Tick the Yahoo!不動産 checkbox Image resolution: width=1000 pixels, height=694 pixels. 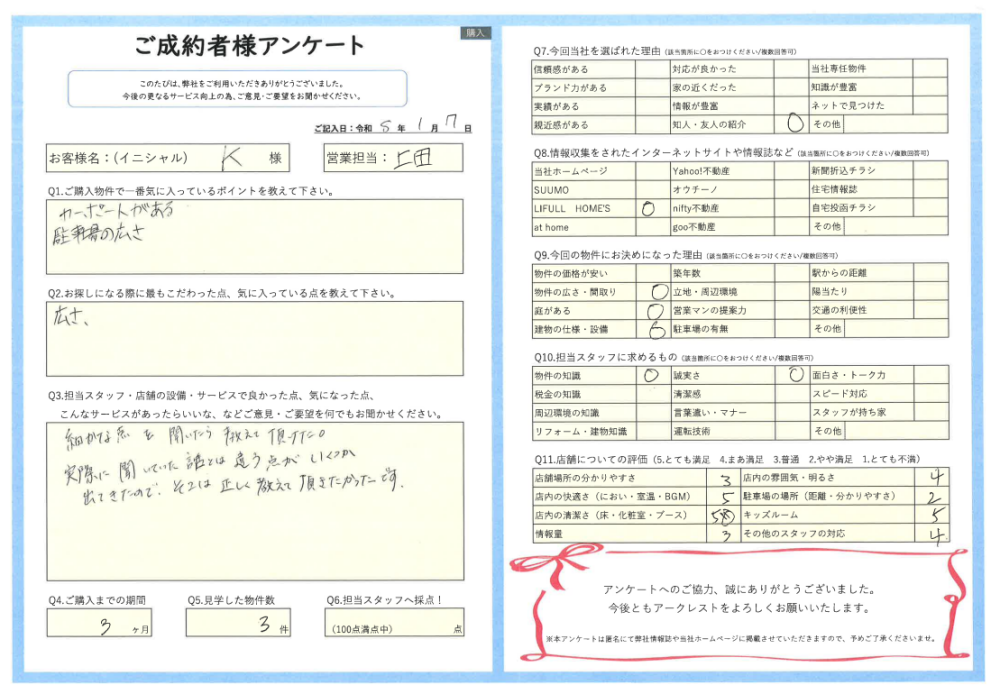tap(795, 171)
